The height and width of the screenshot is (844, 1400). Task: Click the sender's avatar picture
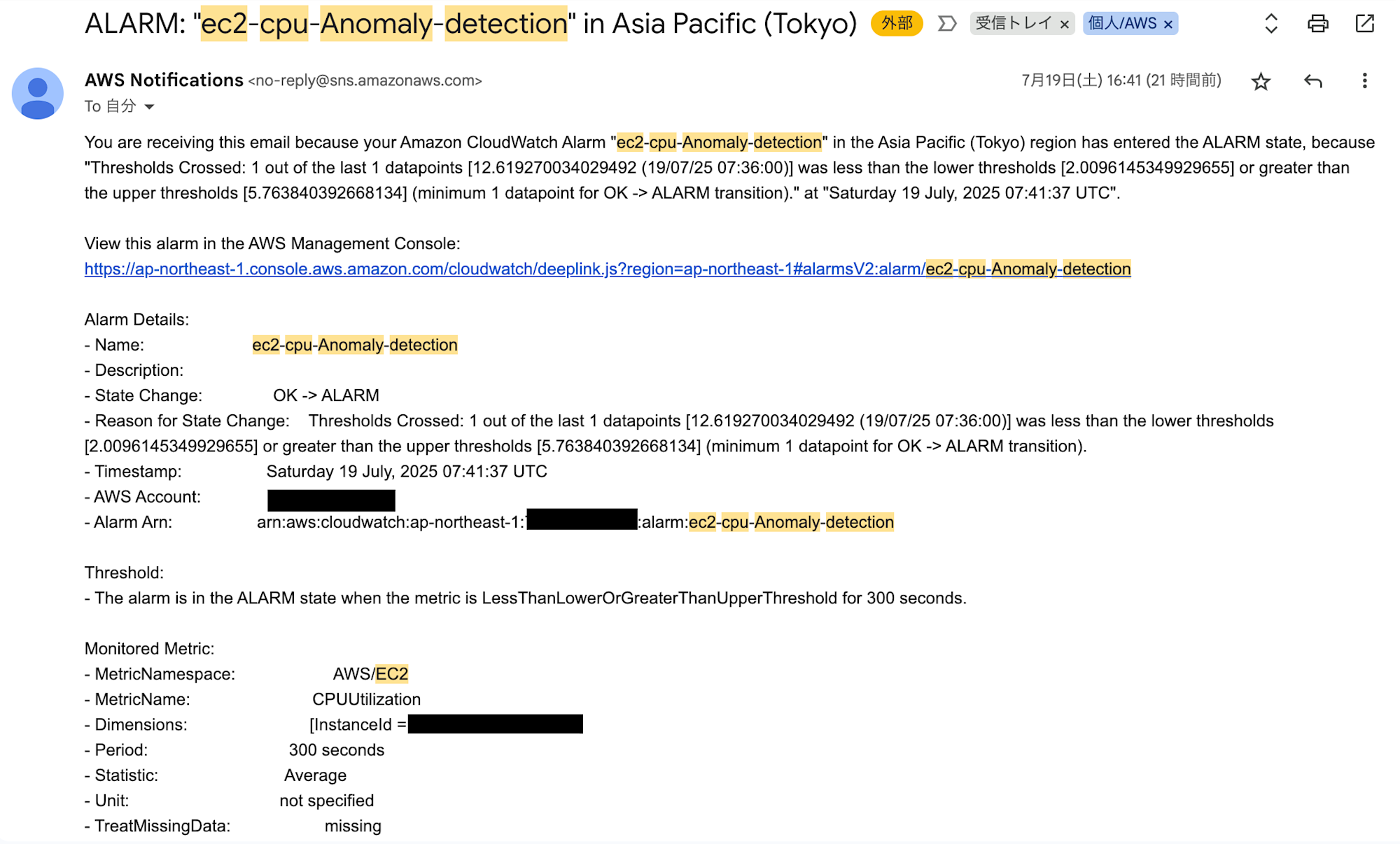(38, 93)
